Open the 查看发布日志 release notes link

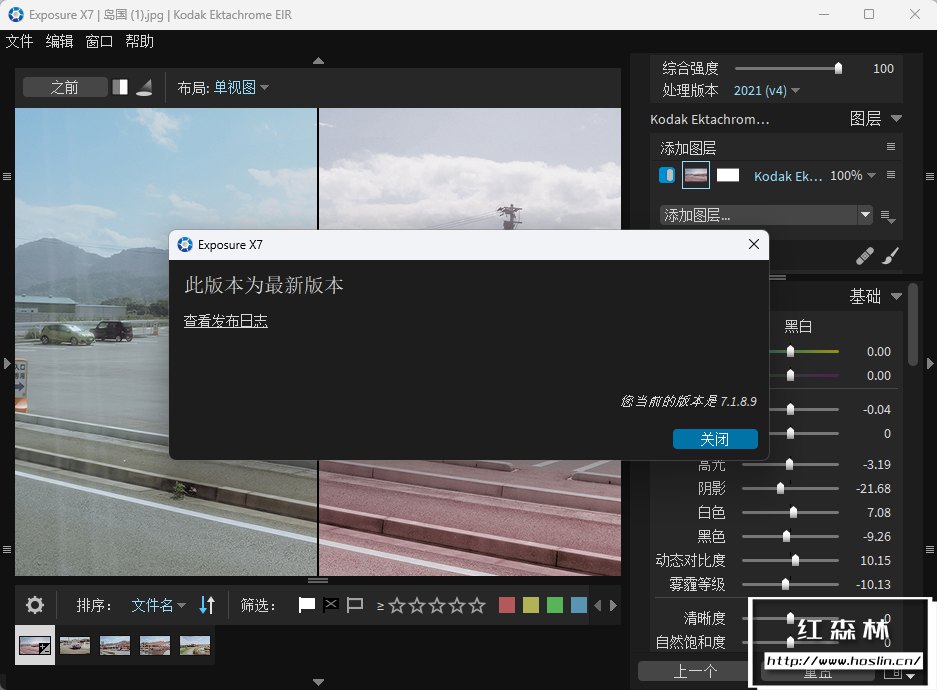click(226, 321)
